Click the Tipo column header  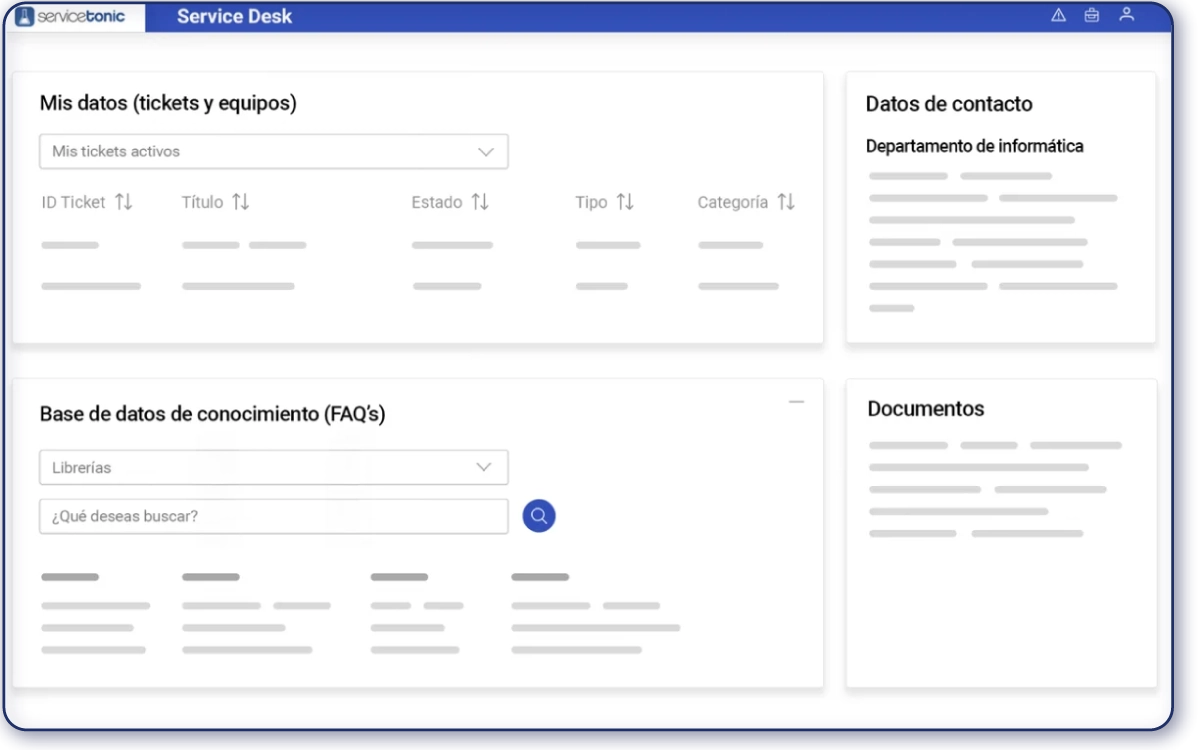coord(591,202)
